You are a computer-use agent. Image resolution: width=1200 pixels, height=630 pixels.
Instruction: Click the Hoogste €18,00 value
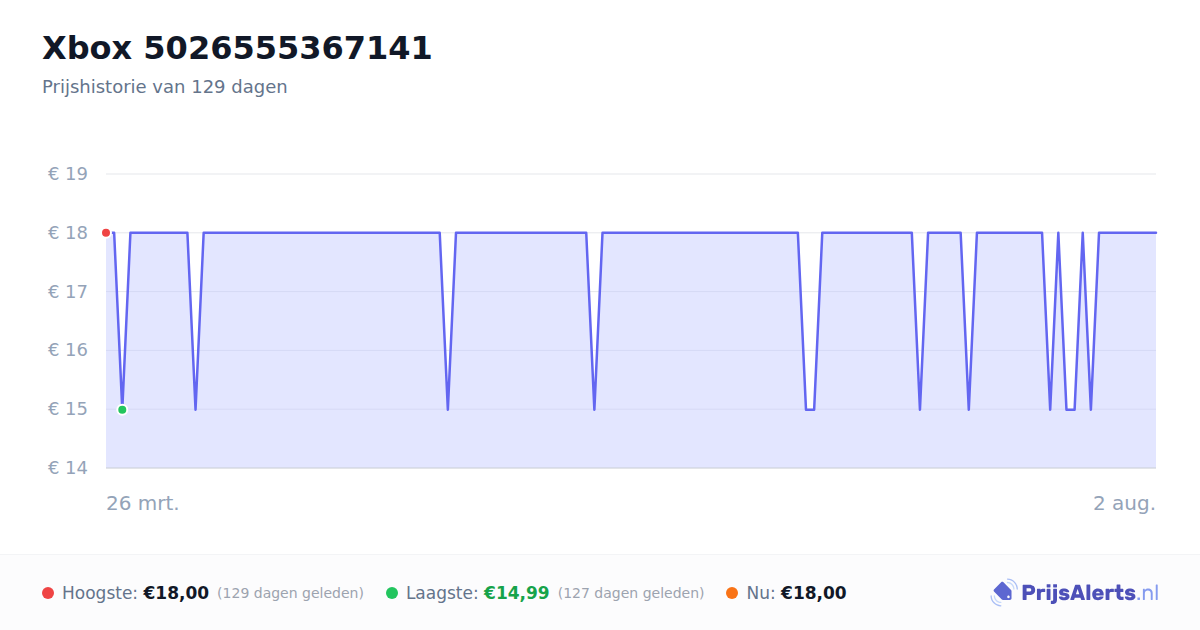click(176, 593)
